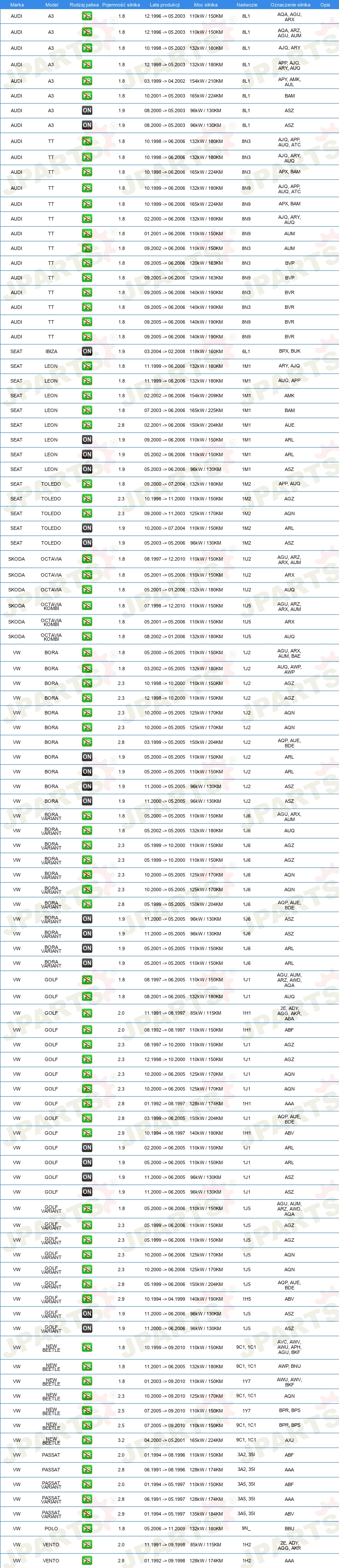Click the POLO model cell

[51, 1529]
